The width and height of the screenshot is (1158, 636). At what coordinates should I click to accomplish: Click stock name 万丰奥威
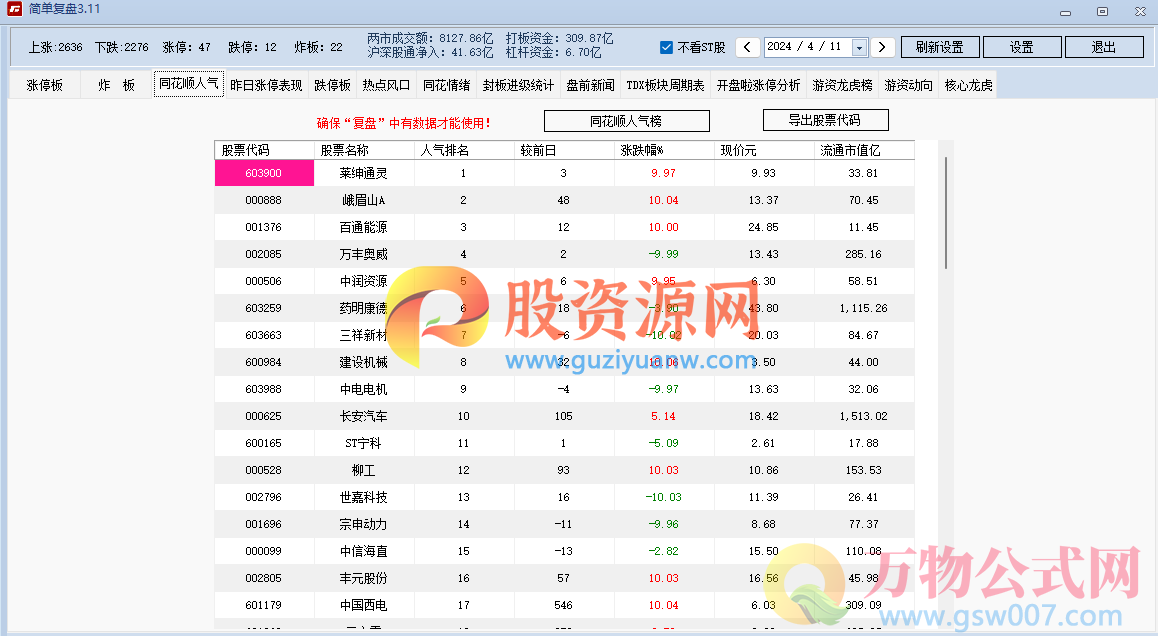(363, 254)
